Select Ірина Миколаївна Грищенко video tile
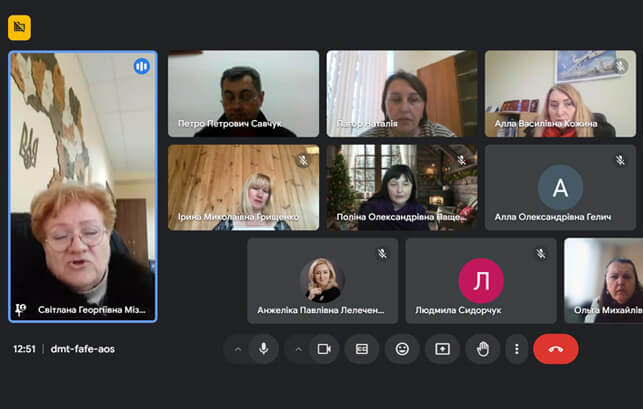This screenshot has height=409, width=643. [243, 187]
